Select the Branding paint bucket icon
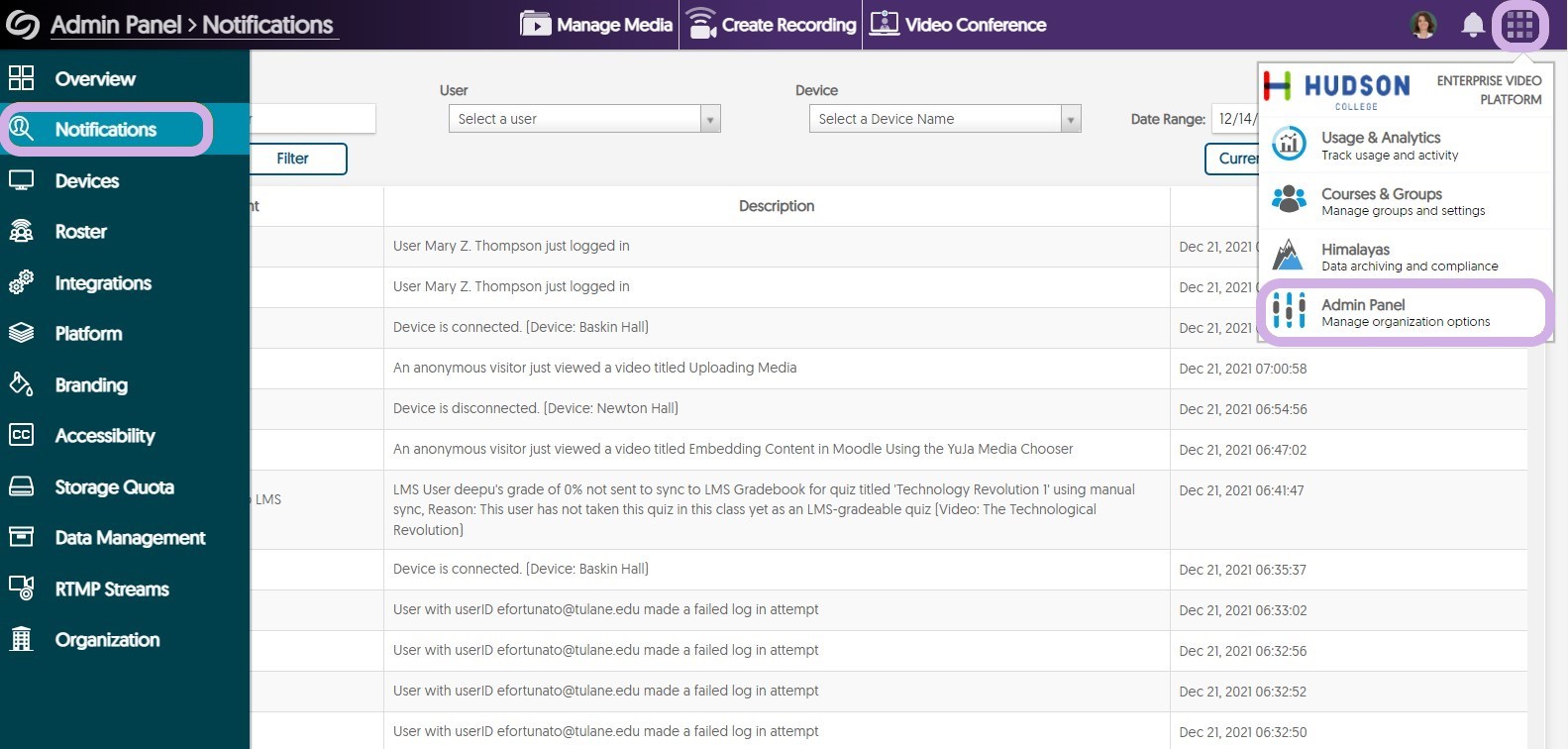Viewport: 1568px width, 749px height. [x=21, y=384]
